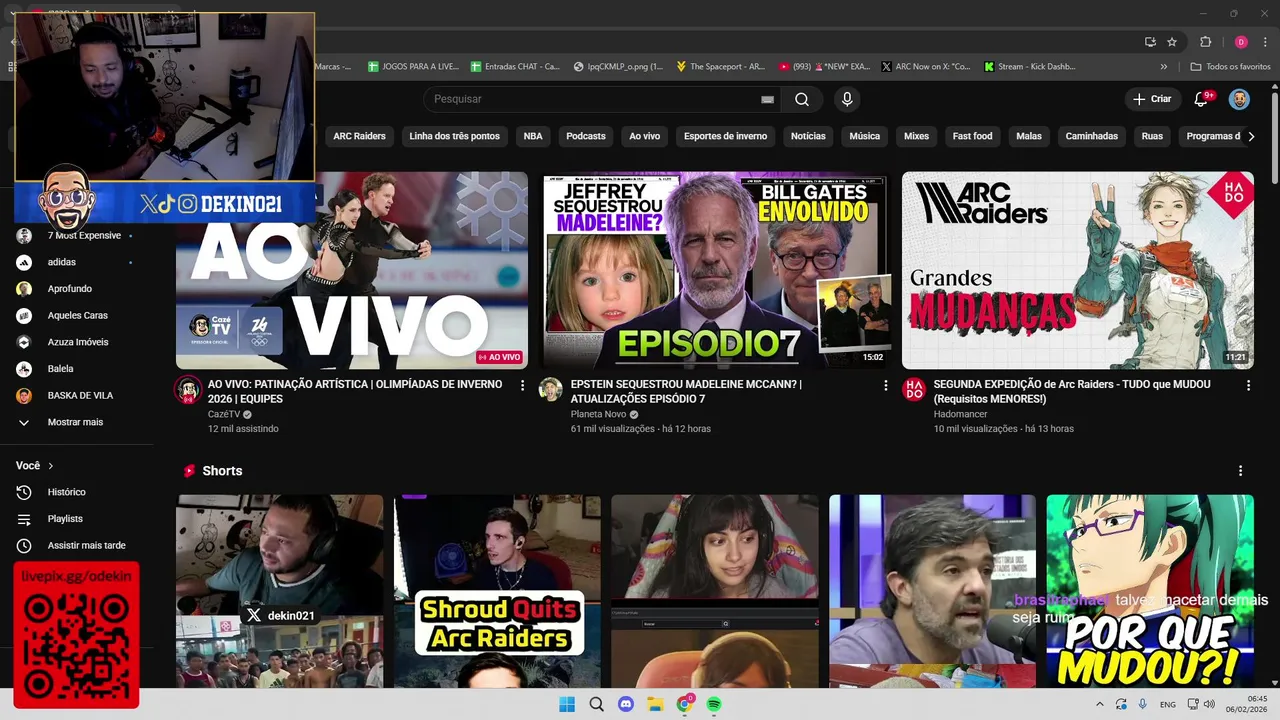Open the Aqueles Caras subscription

[76, 316]
